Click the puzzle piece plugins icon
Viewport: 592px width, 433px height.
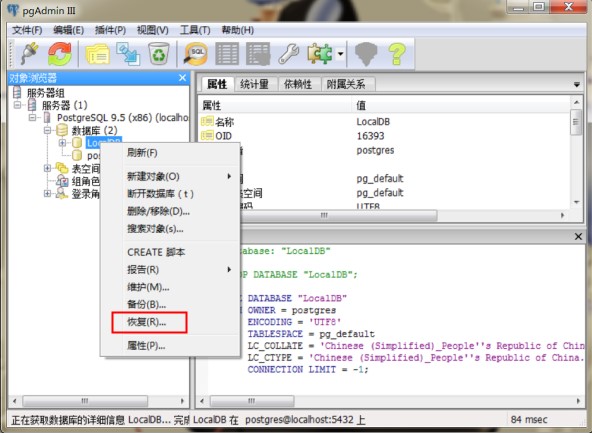tap(320, 54)
